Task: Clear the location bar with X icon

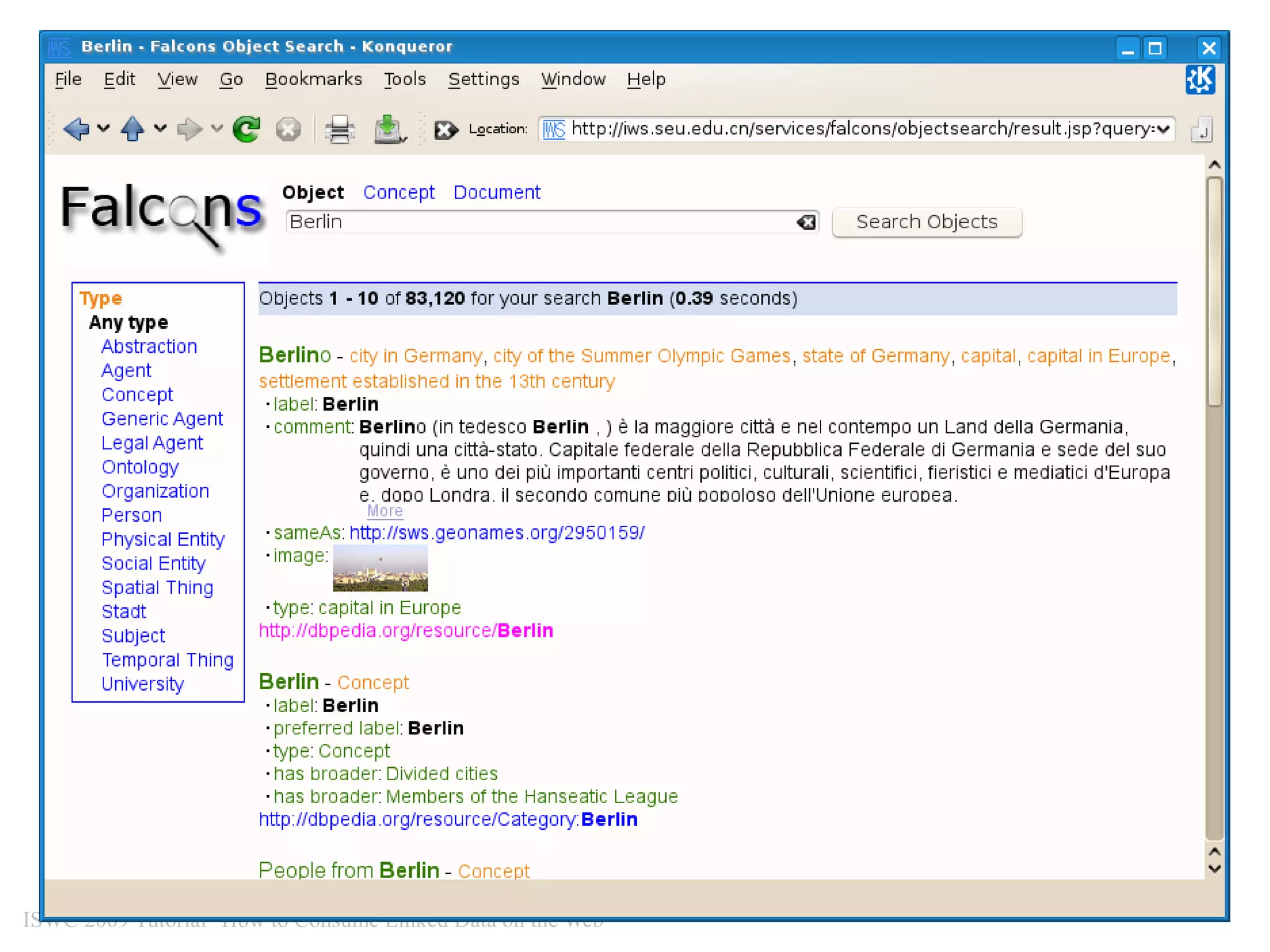Action: 445,129
